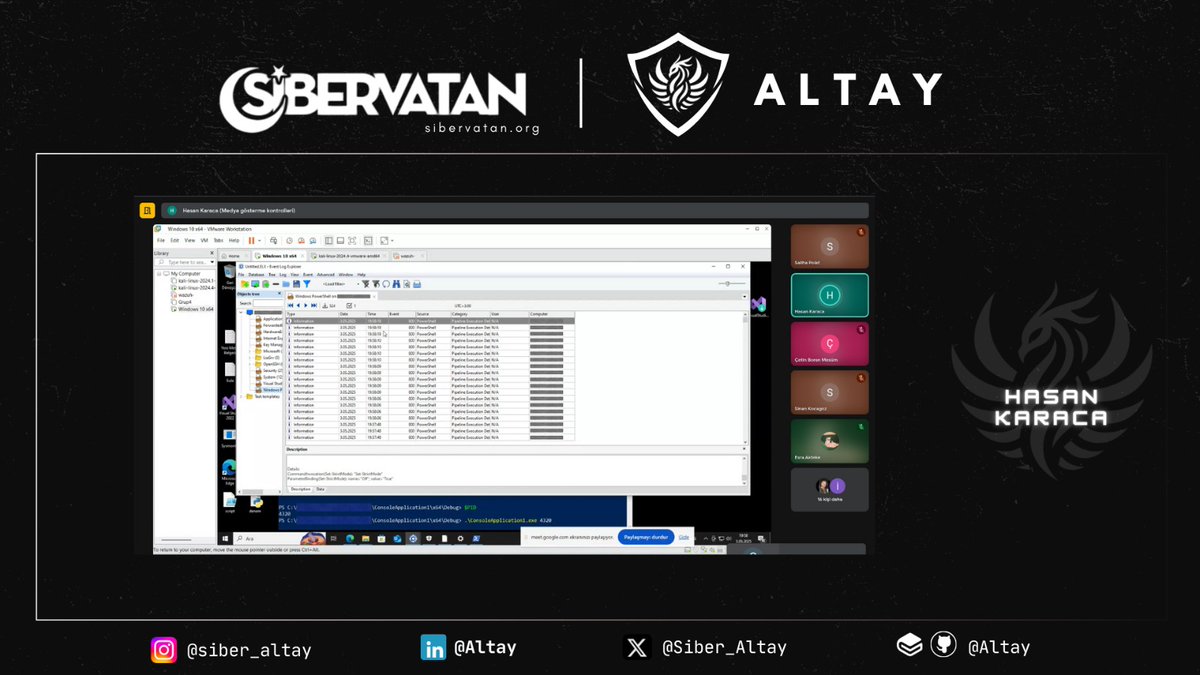
Task: Open VMware library search dropdown arrow
Action: 212,263
